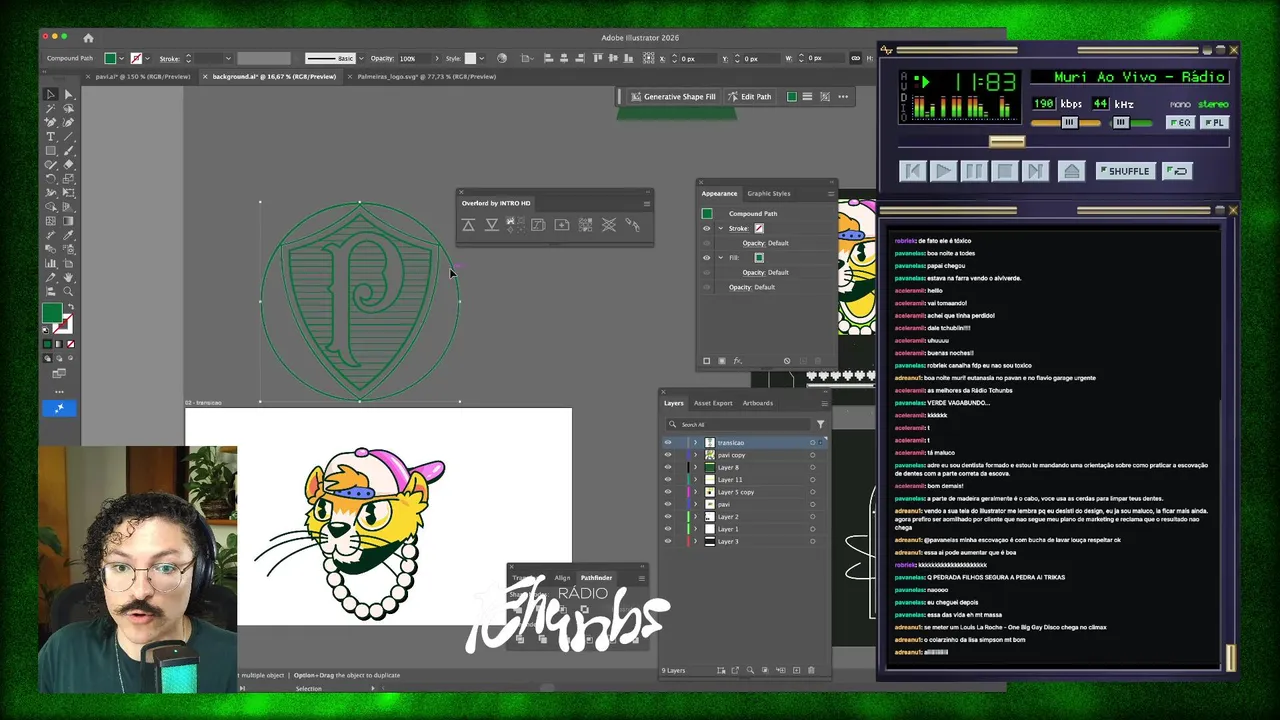Click the last icon in Overlord panel
The width and height of the screenshot is (1280, 720).
pyautogui.click(x=633, y=225)
